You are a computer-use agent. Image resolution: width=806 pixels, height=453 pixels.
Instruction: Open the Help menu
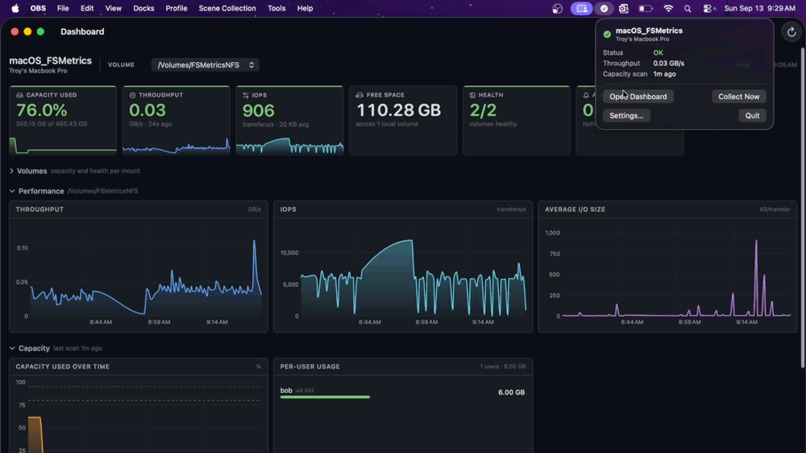(x=305, y=8)
